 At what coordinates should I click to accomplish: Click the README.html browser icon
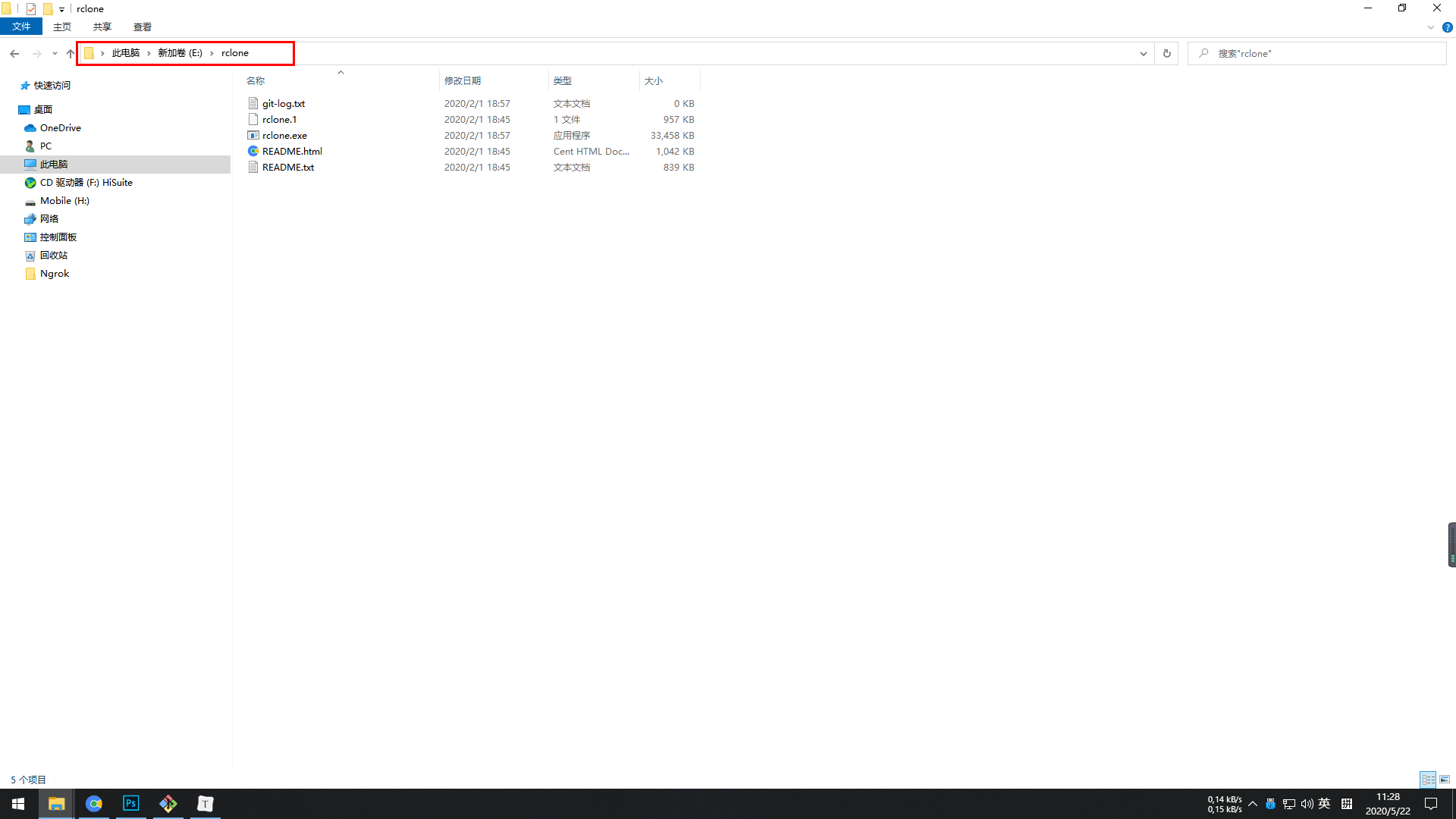pos(253,152)
